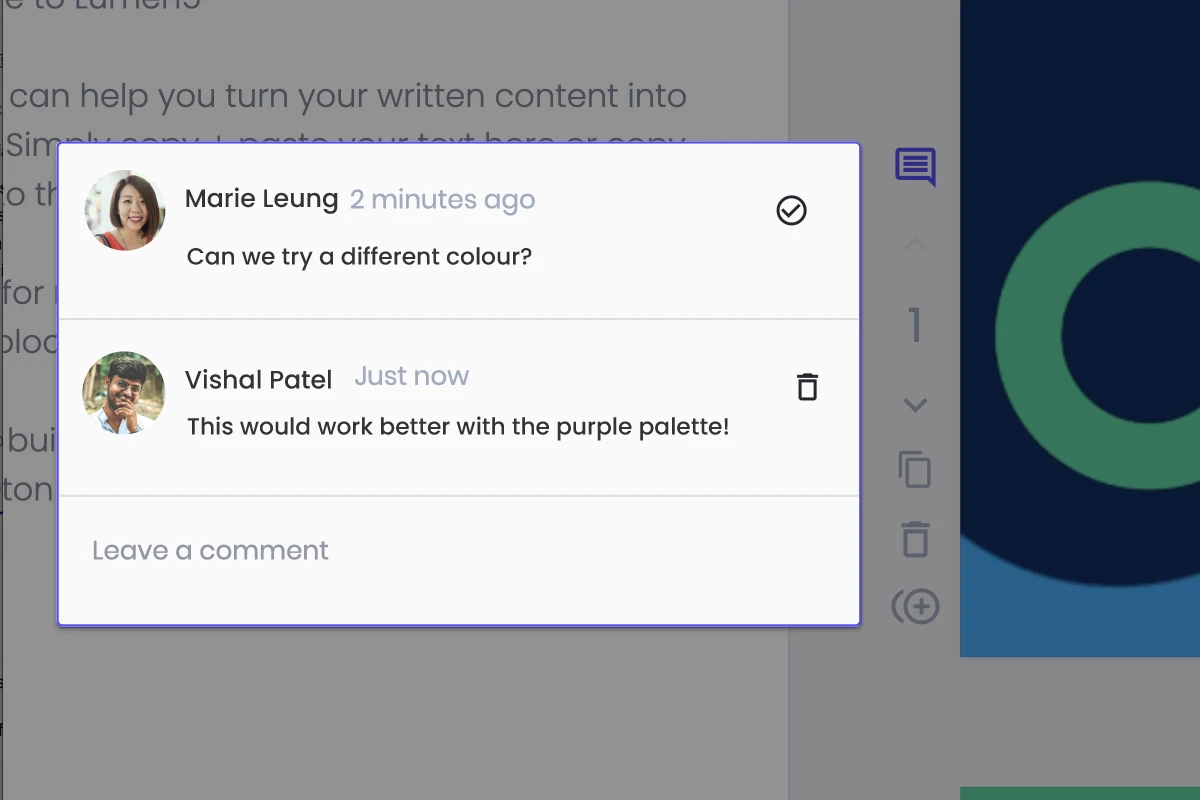Add a new scene with the plus icon
The height and width of the screenshot is (800, 1200).
tap(915, 606)
